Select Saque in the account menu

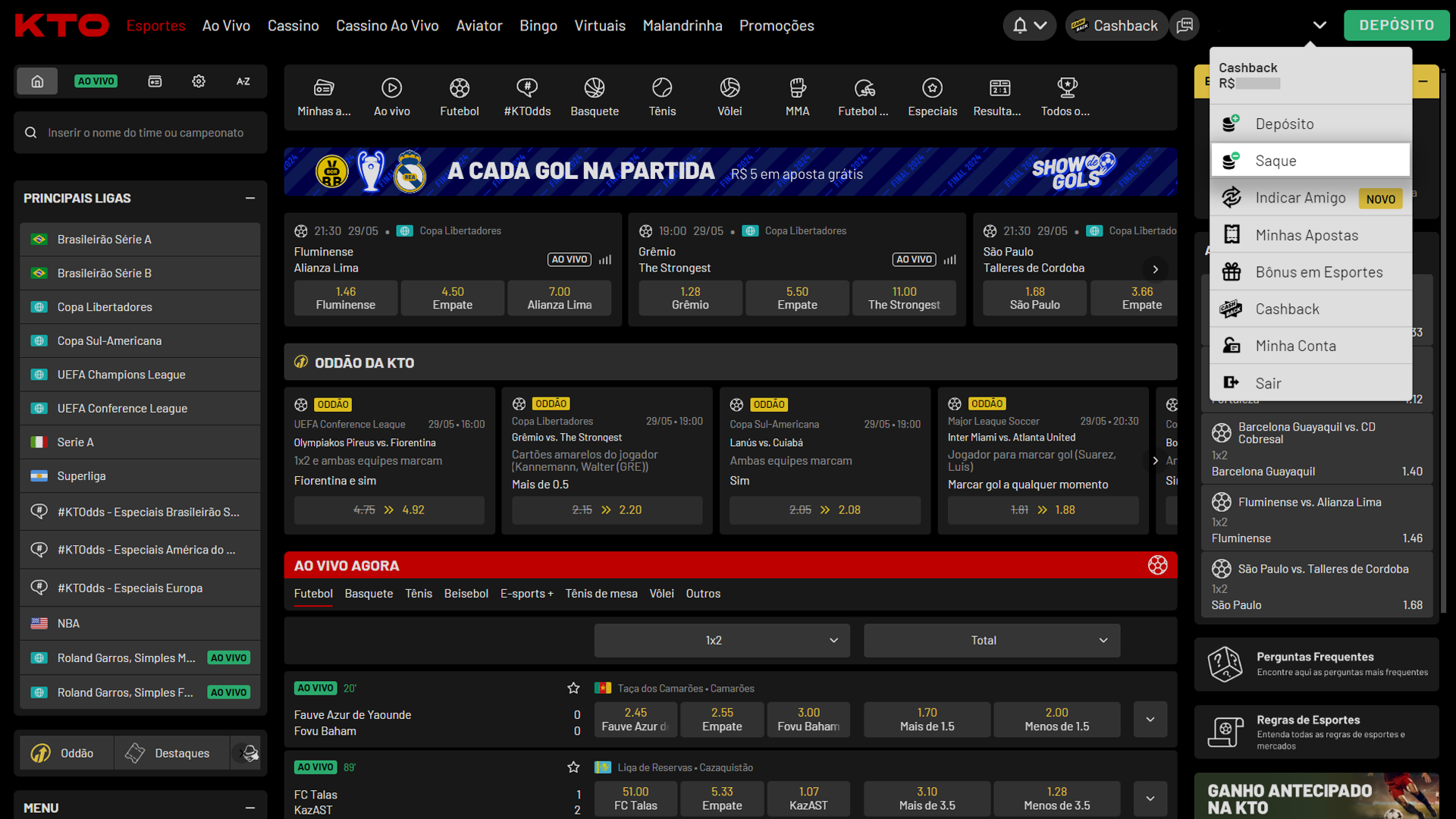1311,161
